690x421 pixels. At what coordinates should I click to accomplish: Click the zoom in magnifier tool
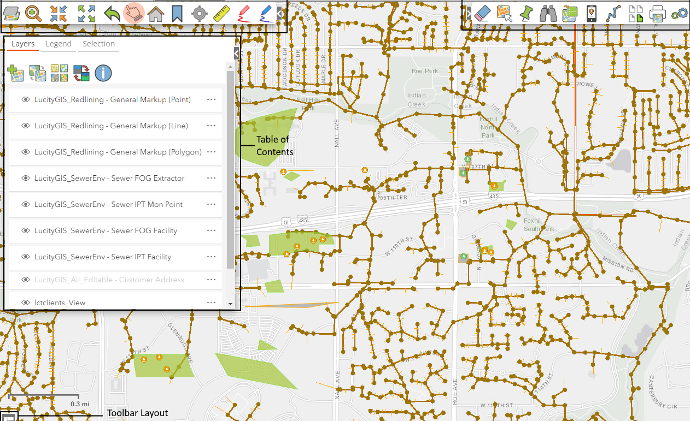coord(34,13)
